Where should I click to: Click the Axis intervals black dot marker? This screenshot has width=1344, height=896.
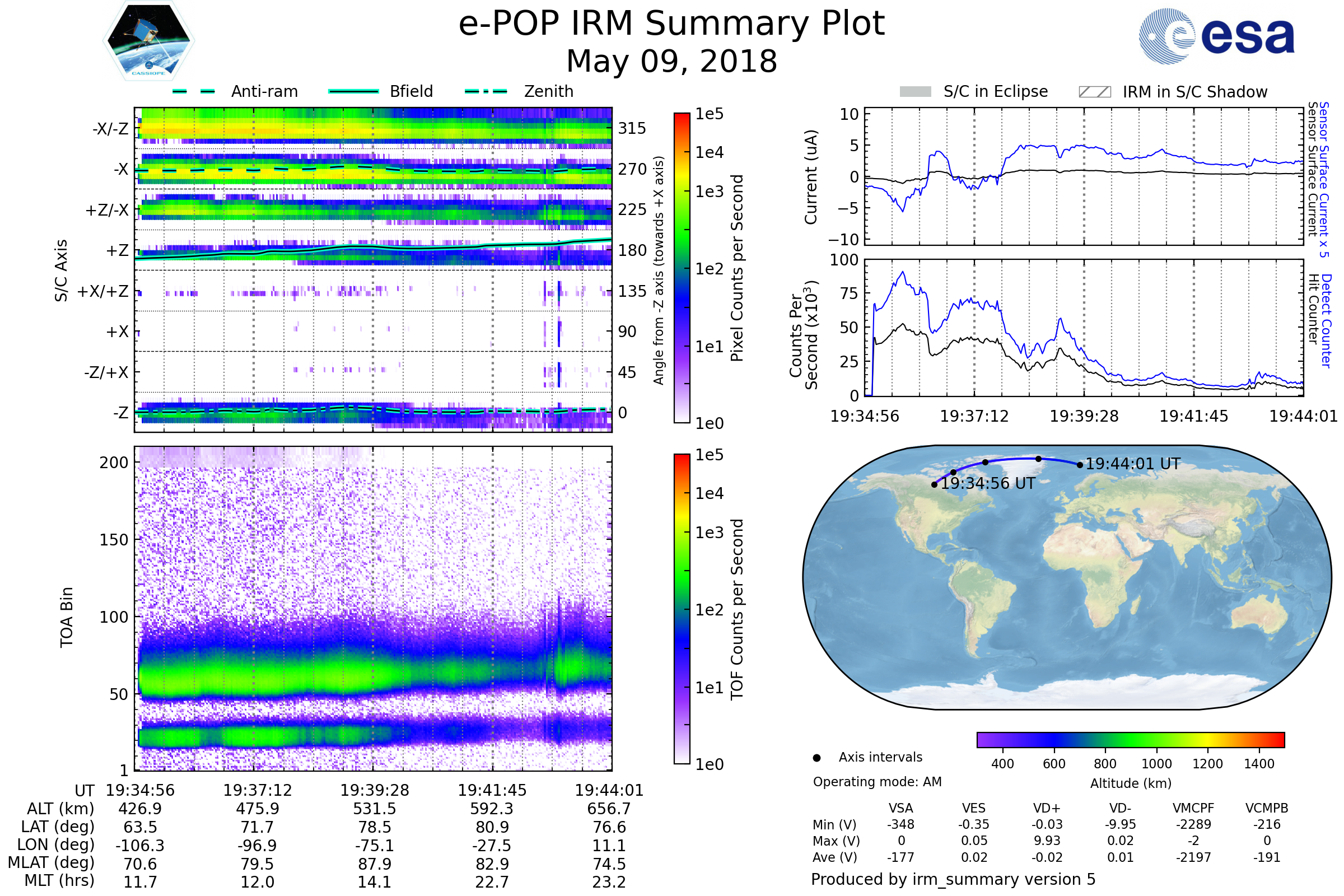(x=816, y=758)
